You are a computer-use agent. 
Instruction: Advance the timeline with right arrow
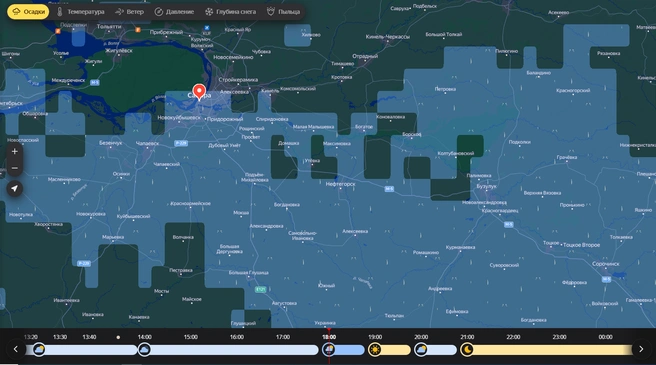[x=641, y=349]
